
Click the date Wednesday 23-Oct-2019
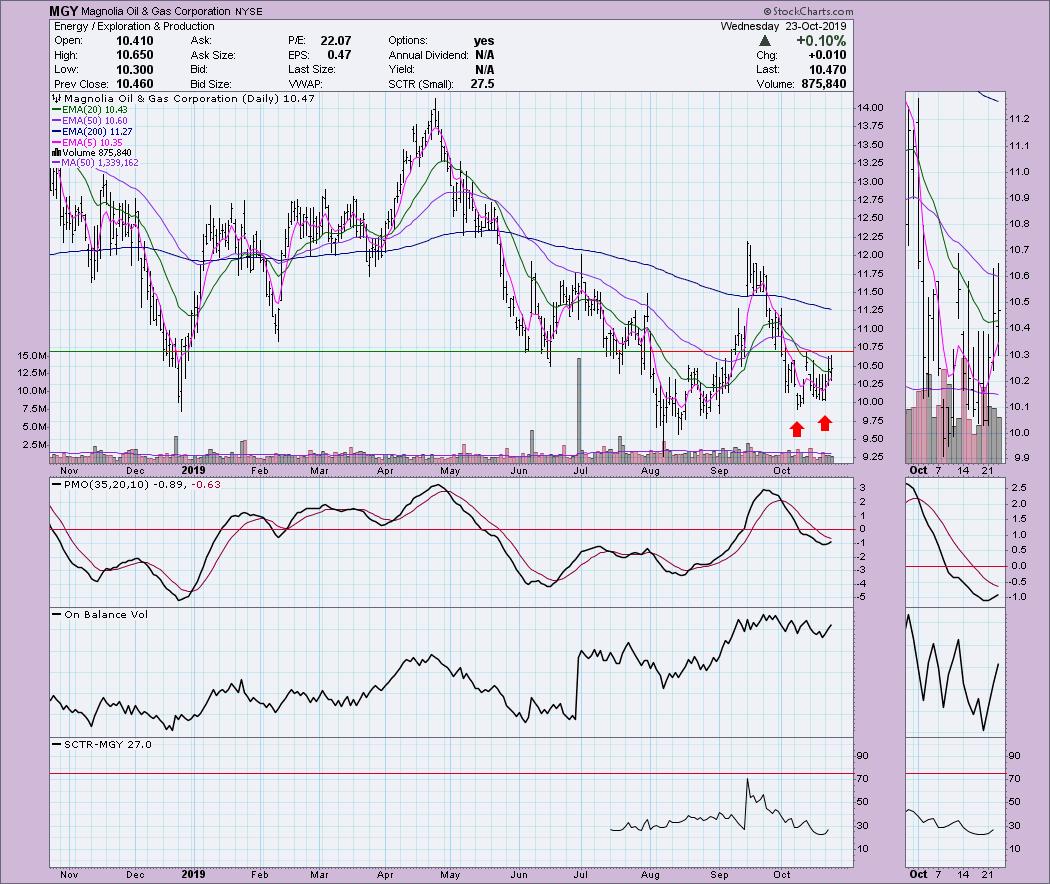[x=783, y=26]
